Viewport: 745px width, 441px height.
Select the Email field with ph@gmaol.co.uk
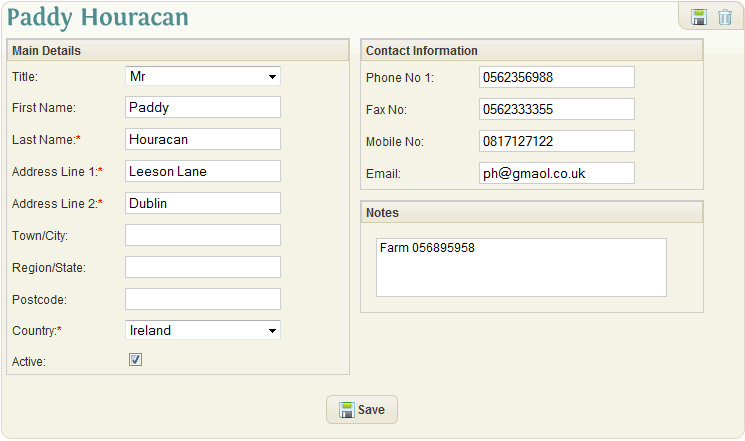[x=557, y=173]
